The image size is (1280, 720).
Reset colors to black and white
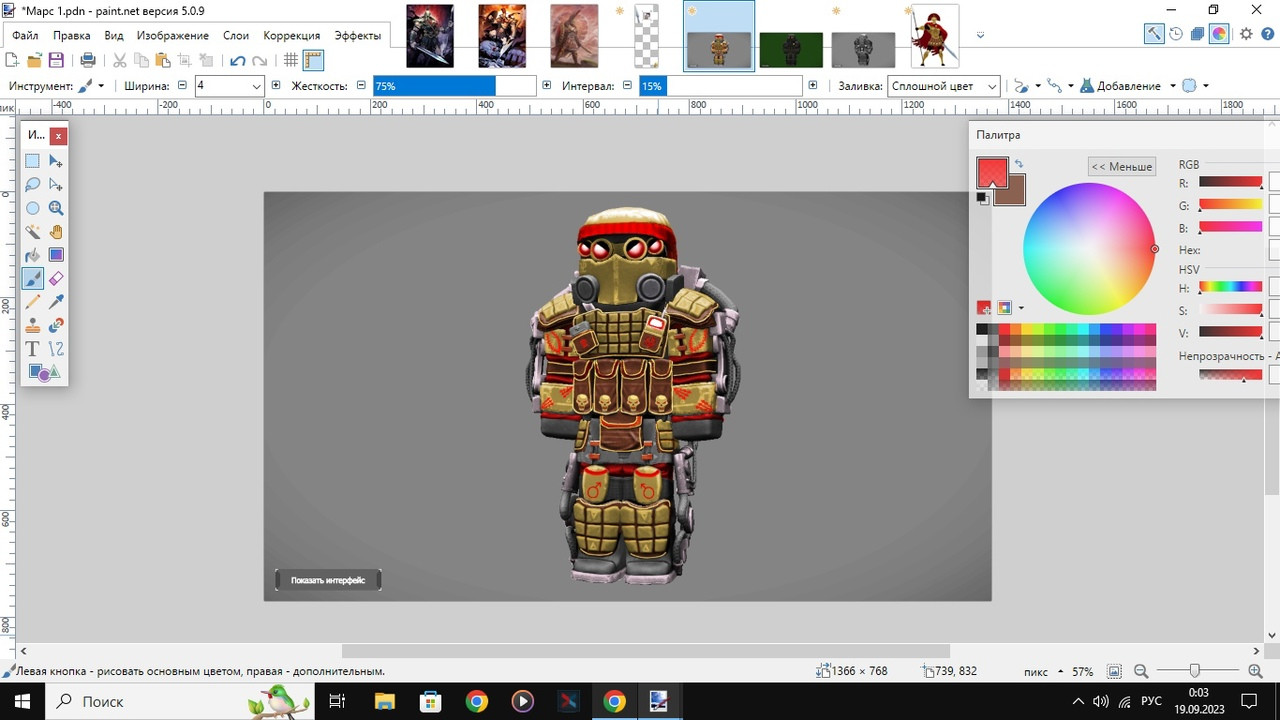(x=983, y=198)
